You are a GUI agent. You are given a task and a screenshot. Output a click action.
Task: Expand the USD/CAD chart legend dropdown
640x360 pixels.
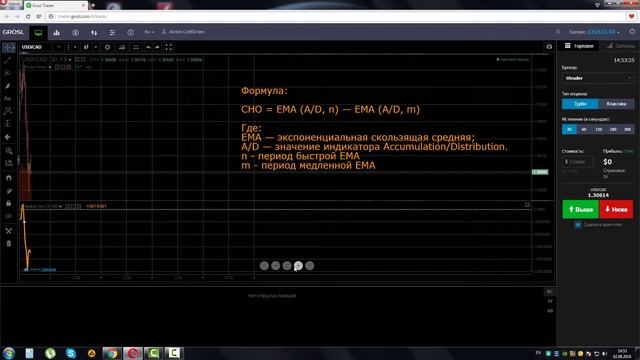pyautogui.click(x=70, y=60)
